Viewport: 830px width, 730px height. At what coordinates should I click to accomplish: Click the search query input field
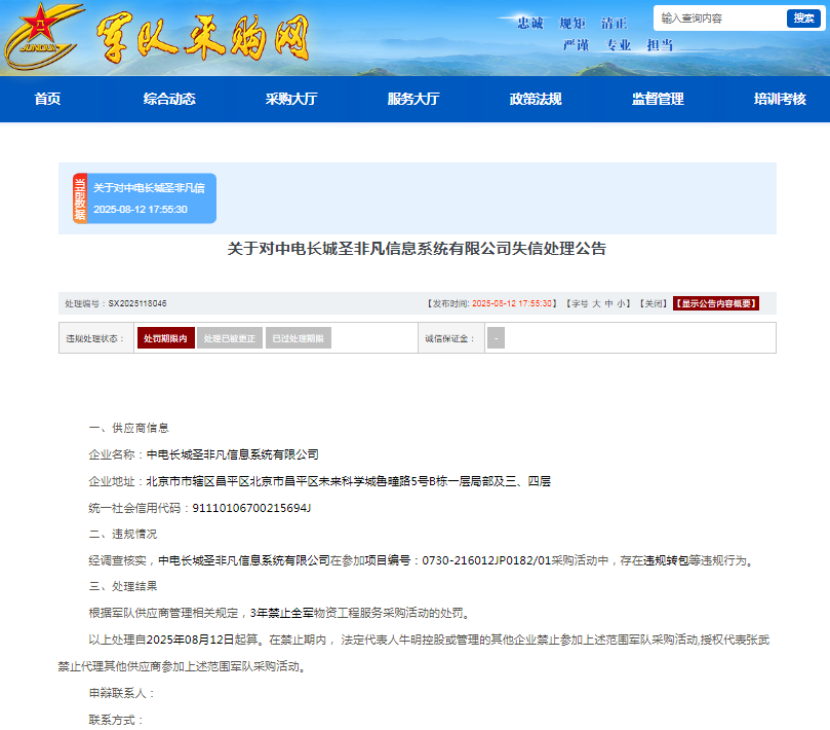tap(721, 19)
